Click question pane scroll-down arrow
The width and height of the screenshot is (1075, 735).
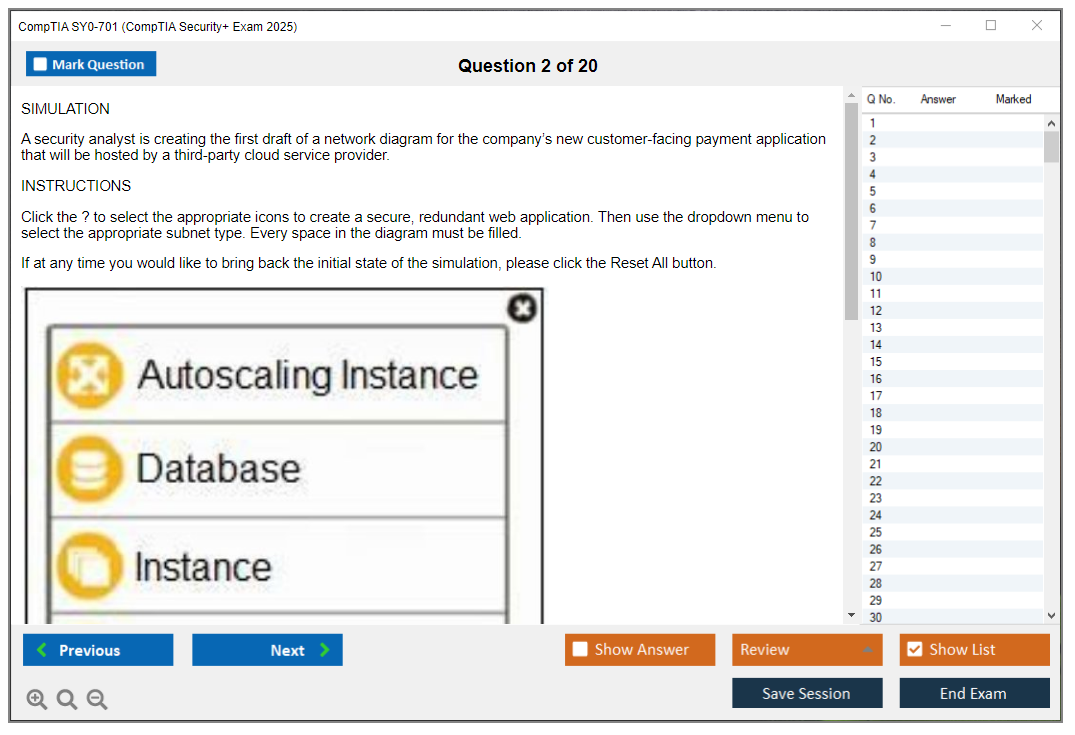[852, 615]
